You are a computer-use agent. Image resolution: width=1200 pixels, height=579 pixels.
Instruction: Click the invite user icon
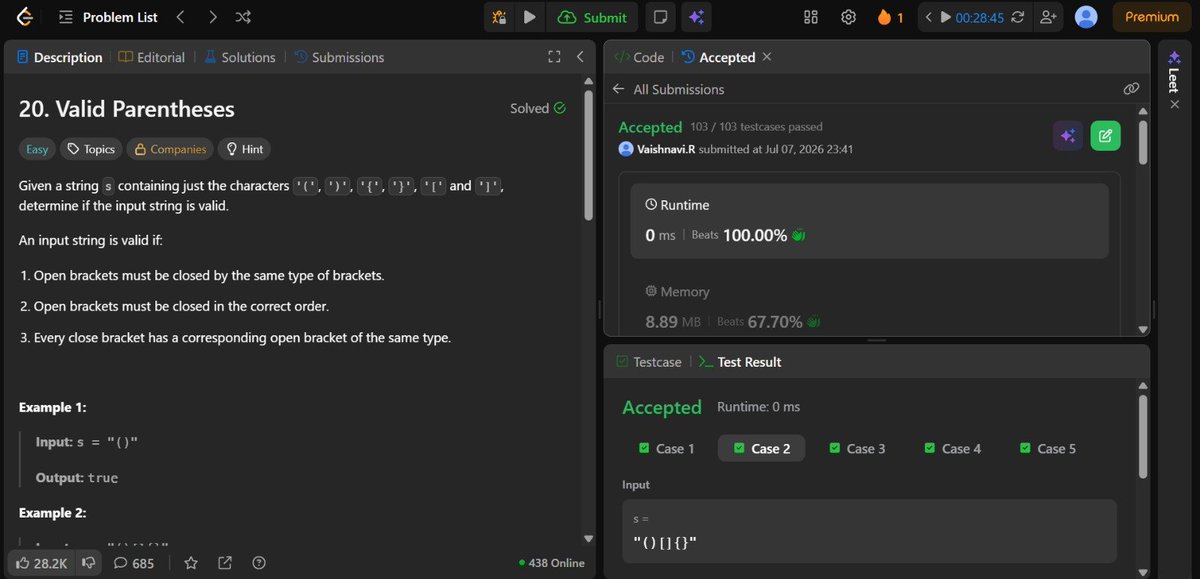click(1048, 17)
